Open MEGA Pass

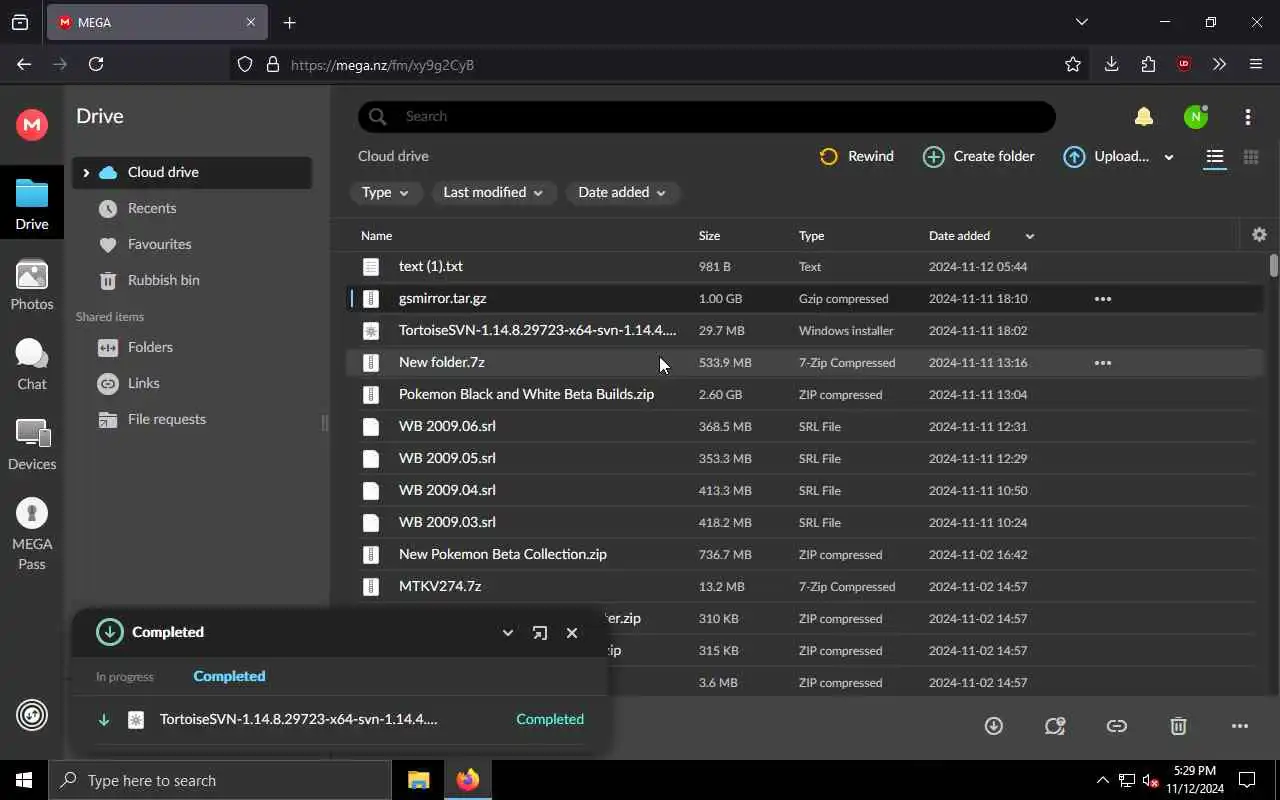tap(32, 534)
